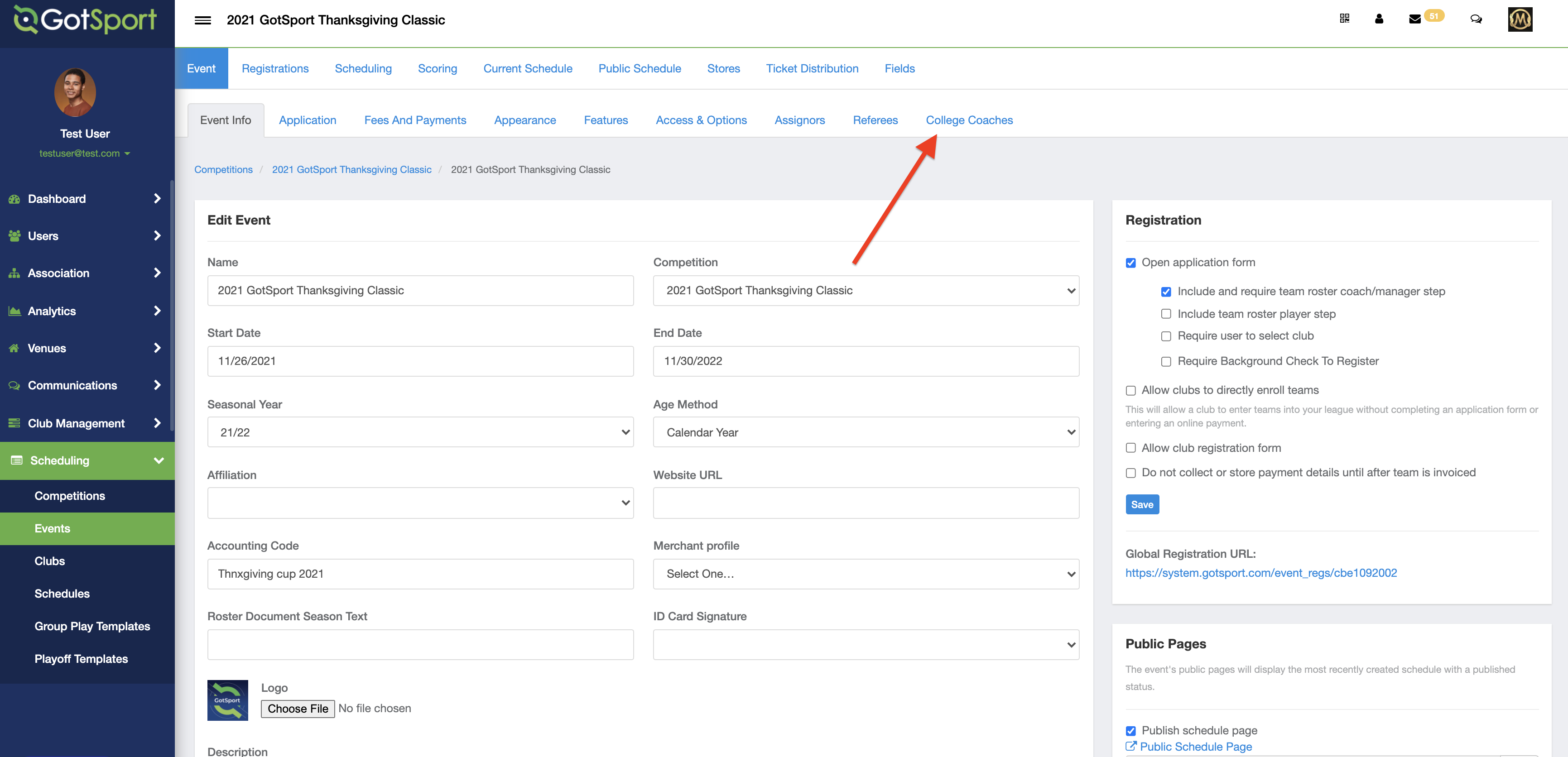Go to Competitions breadcrumb link
This screenshot has height=757, width=1568.
coord(223,169)
